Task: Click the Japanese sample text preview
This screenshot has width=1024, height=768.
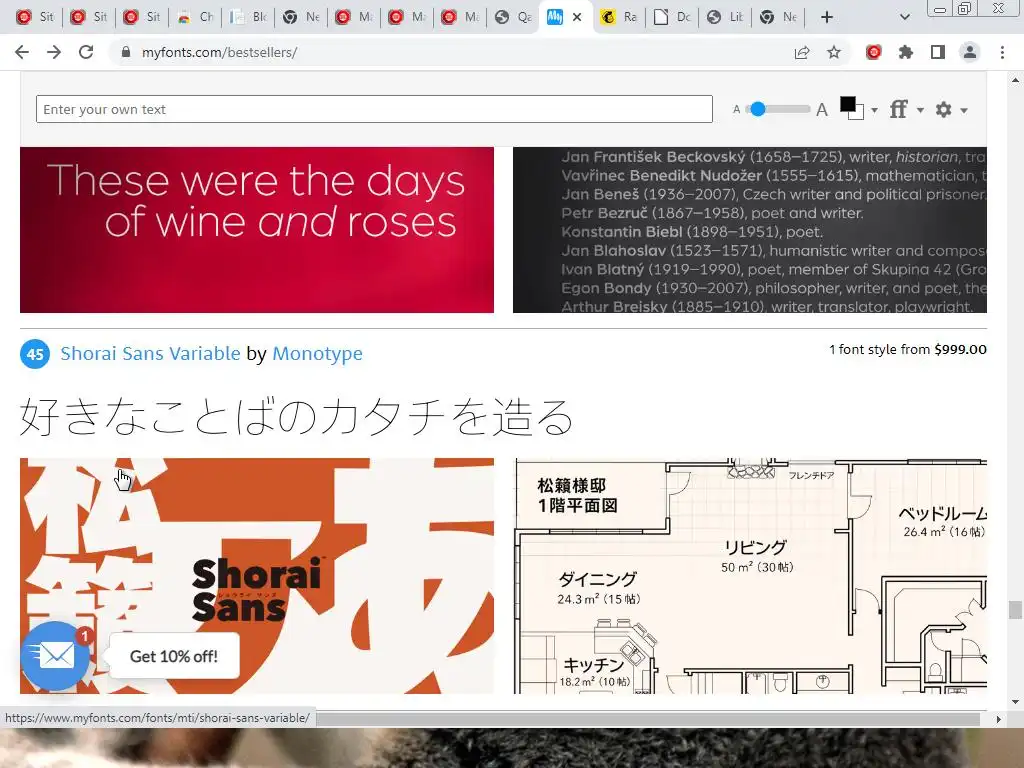Action: point(296,417)
